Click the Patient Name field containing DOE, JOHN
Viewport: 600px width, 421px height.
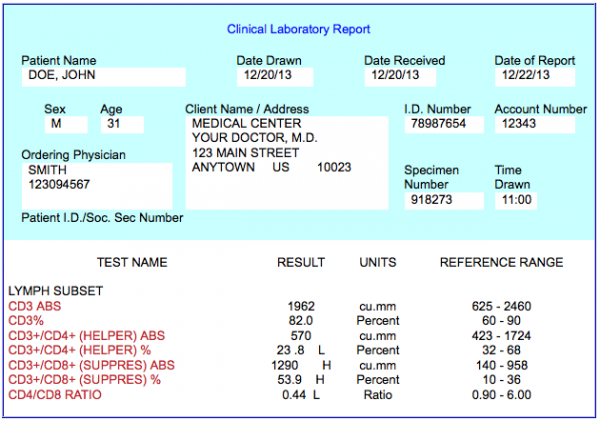103,76
